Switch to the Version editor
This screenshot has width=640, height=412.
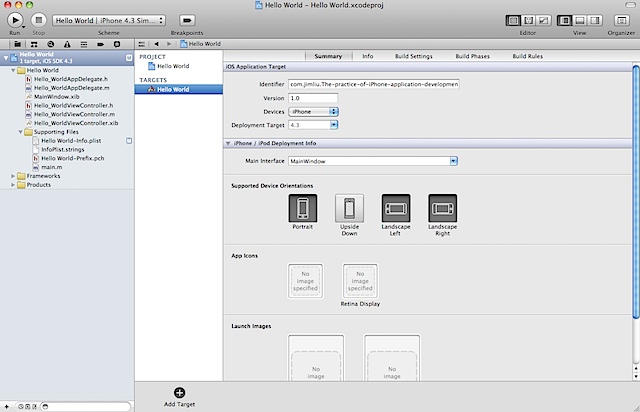(x=545, y=19)
